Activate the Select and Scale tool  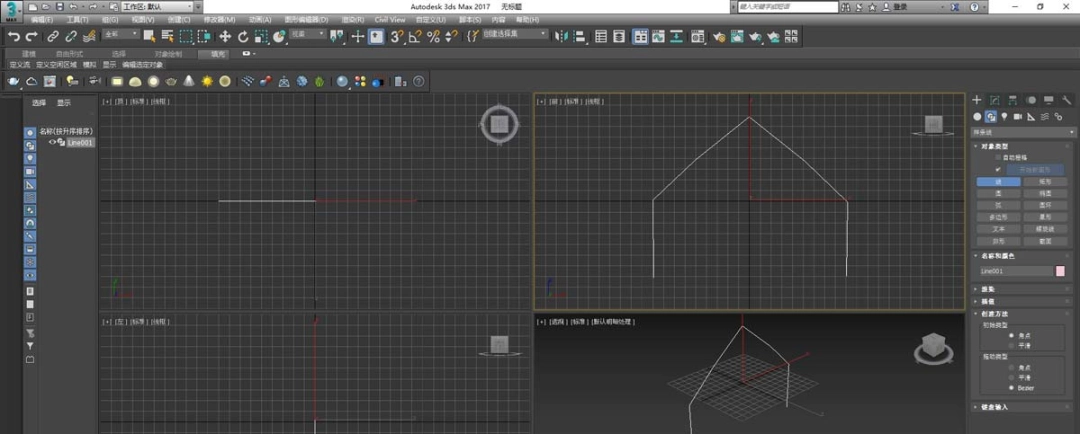coord(261,37)
